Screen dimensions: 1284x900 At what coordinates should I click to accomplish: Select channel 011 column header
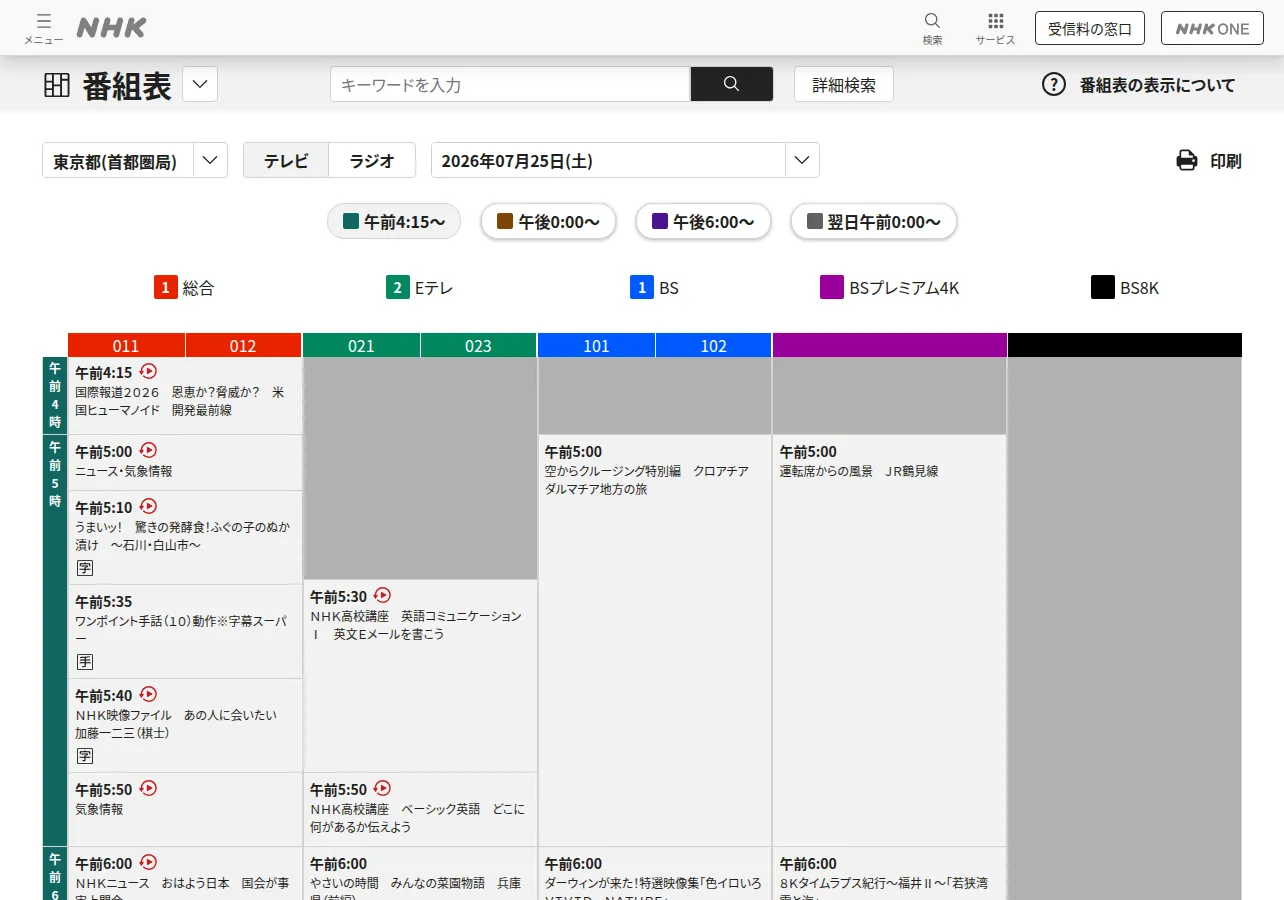pyautogui.click(x=126, y=346)
